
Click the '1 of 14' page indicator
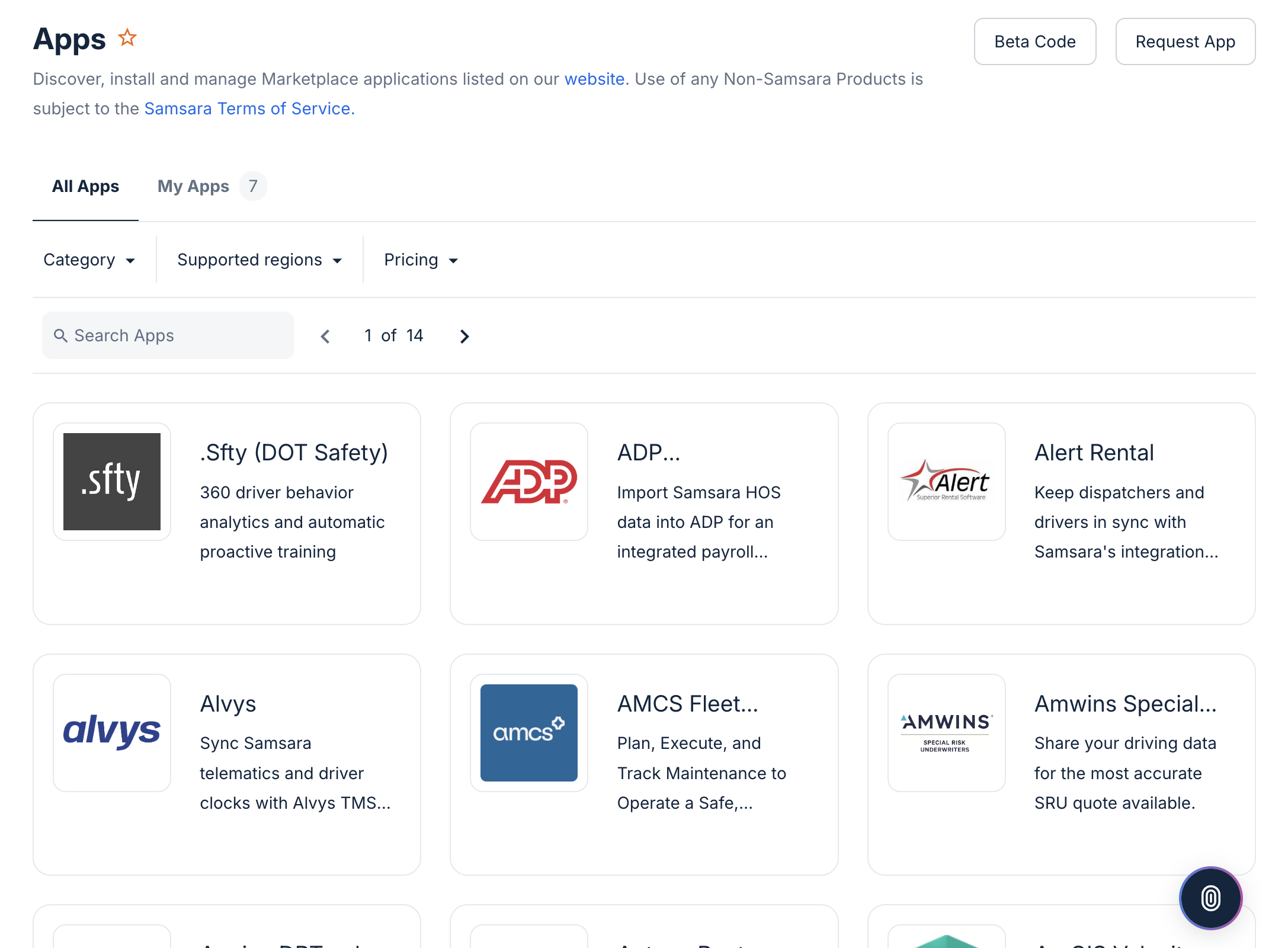tap(393, 335)
